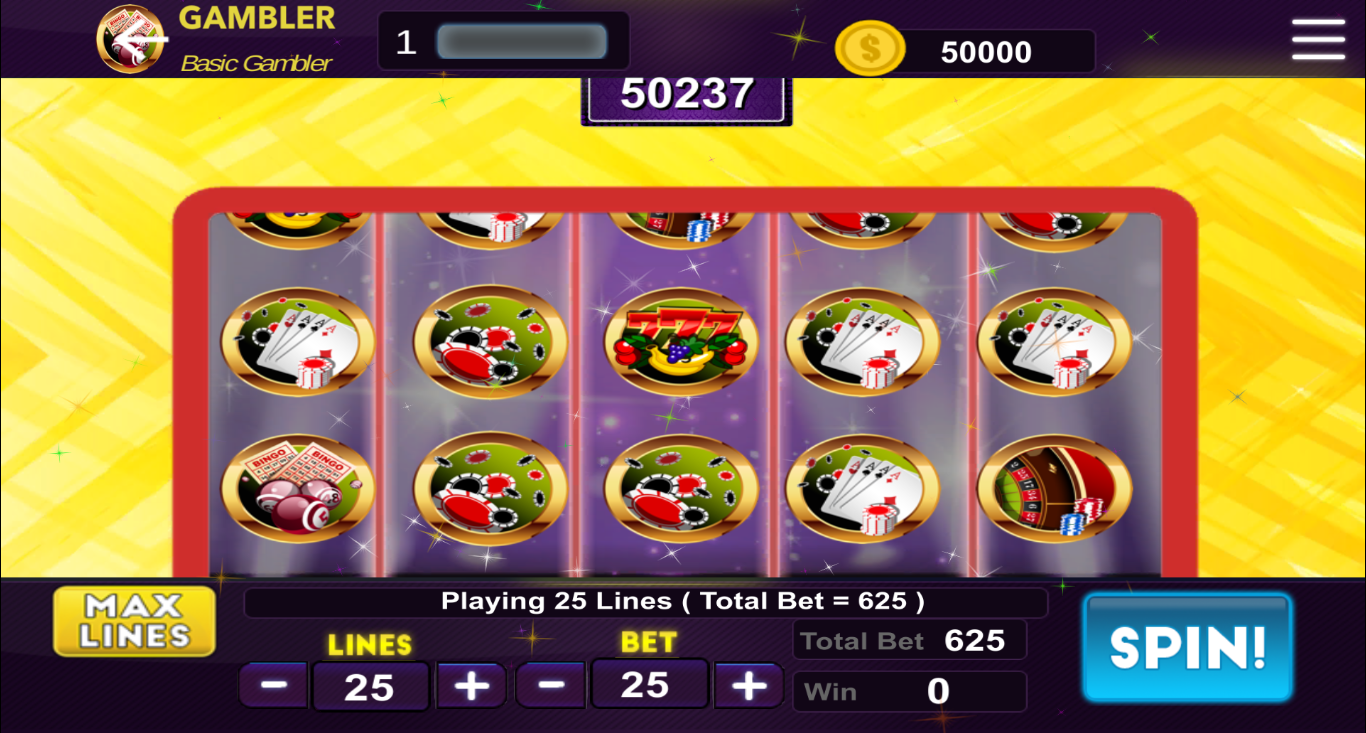The width and height of the screenshot is (1366, 733).
Task: Click the MAX LINES button
Action: coord(135,621)
